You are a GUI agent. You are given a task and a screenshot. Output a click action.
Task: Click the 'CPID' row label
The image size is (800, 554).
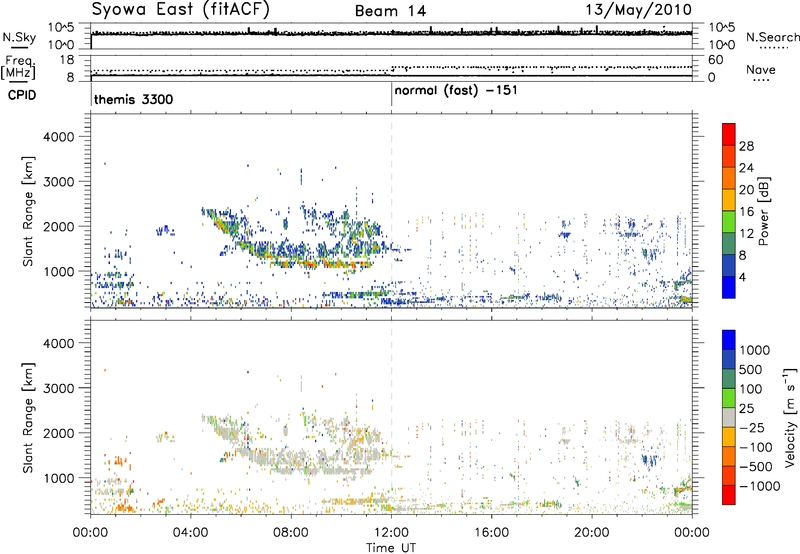tap(22, 95)
